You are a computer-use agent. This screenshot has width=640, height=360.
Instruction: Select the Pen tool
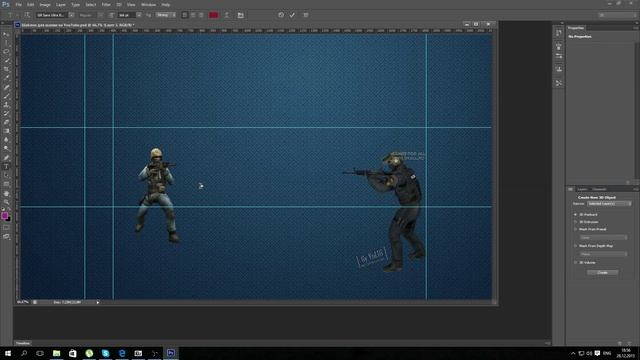pyautogui.click(x=6, y=158)
